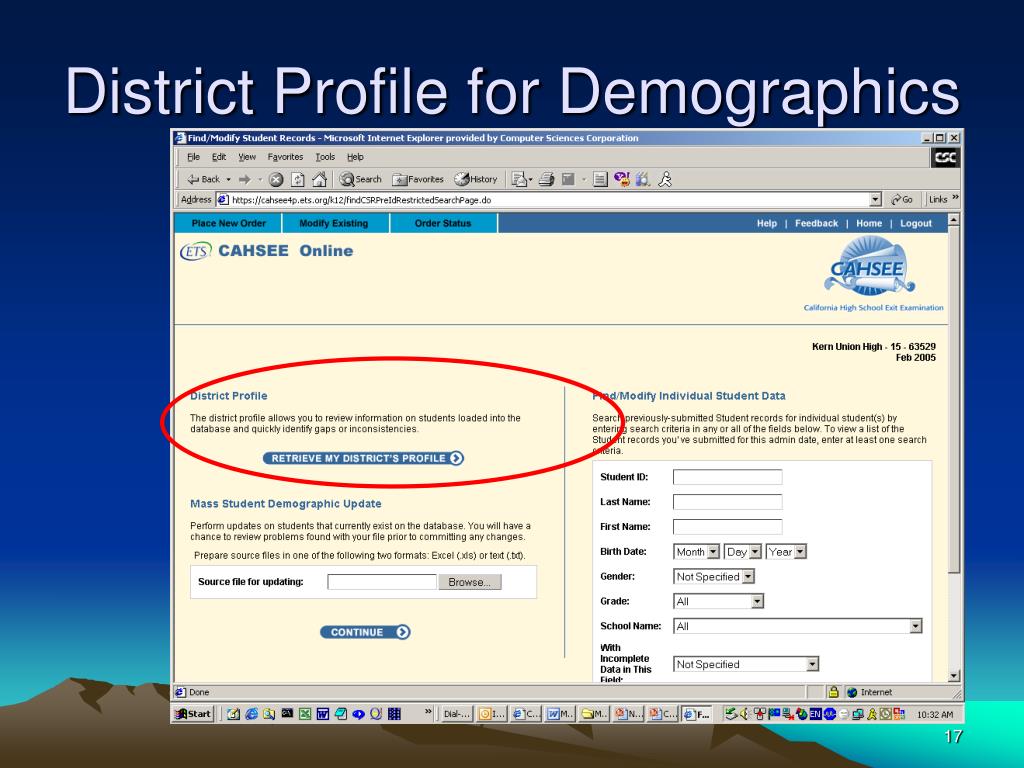
Task: Open the Edit menu
Action: [x=219, y=157]
